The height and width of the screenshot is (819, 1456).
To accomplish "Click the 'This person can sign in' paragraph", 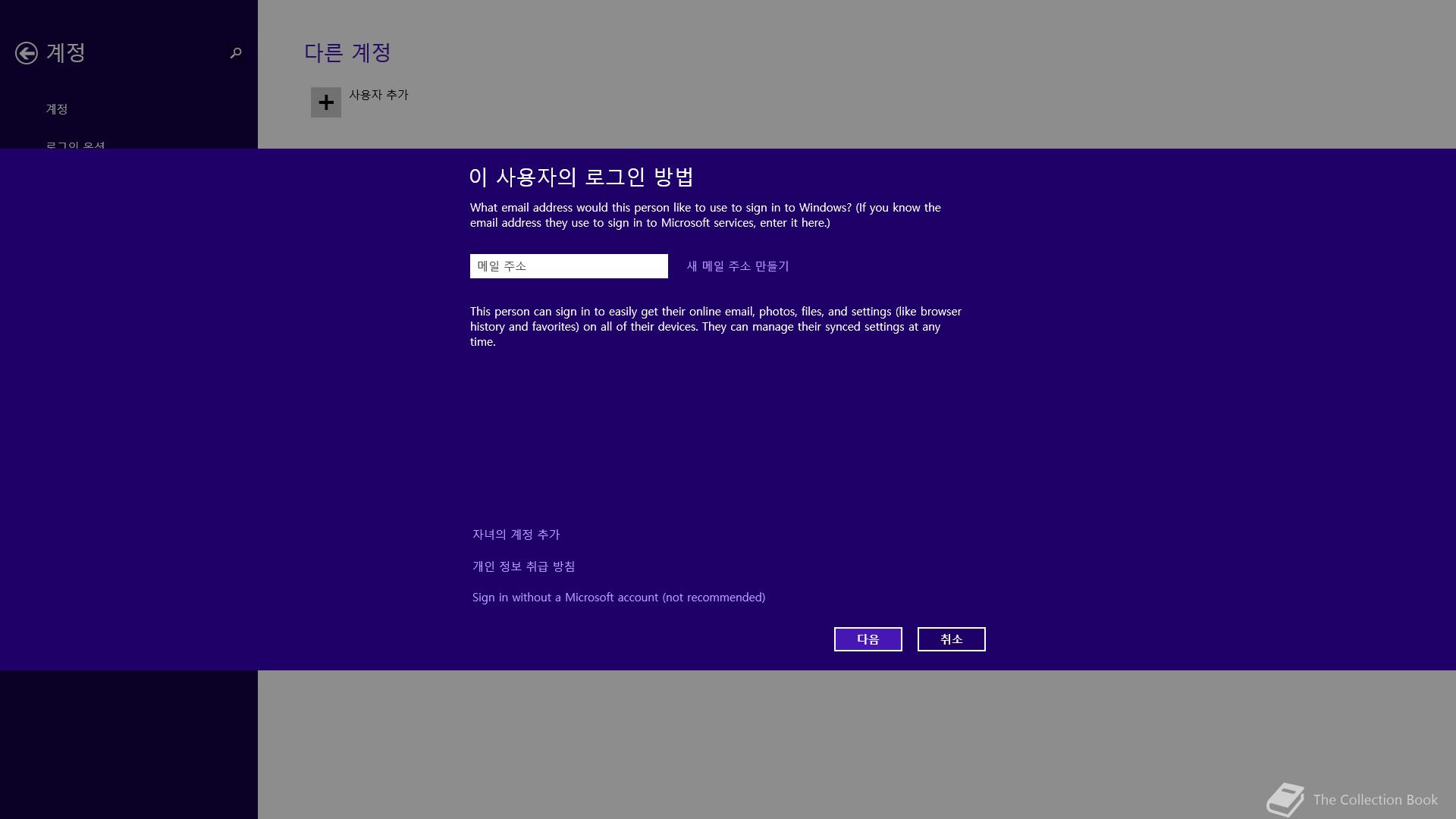I will click(x=715, y=327).
